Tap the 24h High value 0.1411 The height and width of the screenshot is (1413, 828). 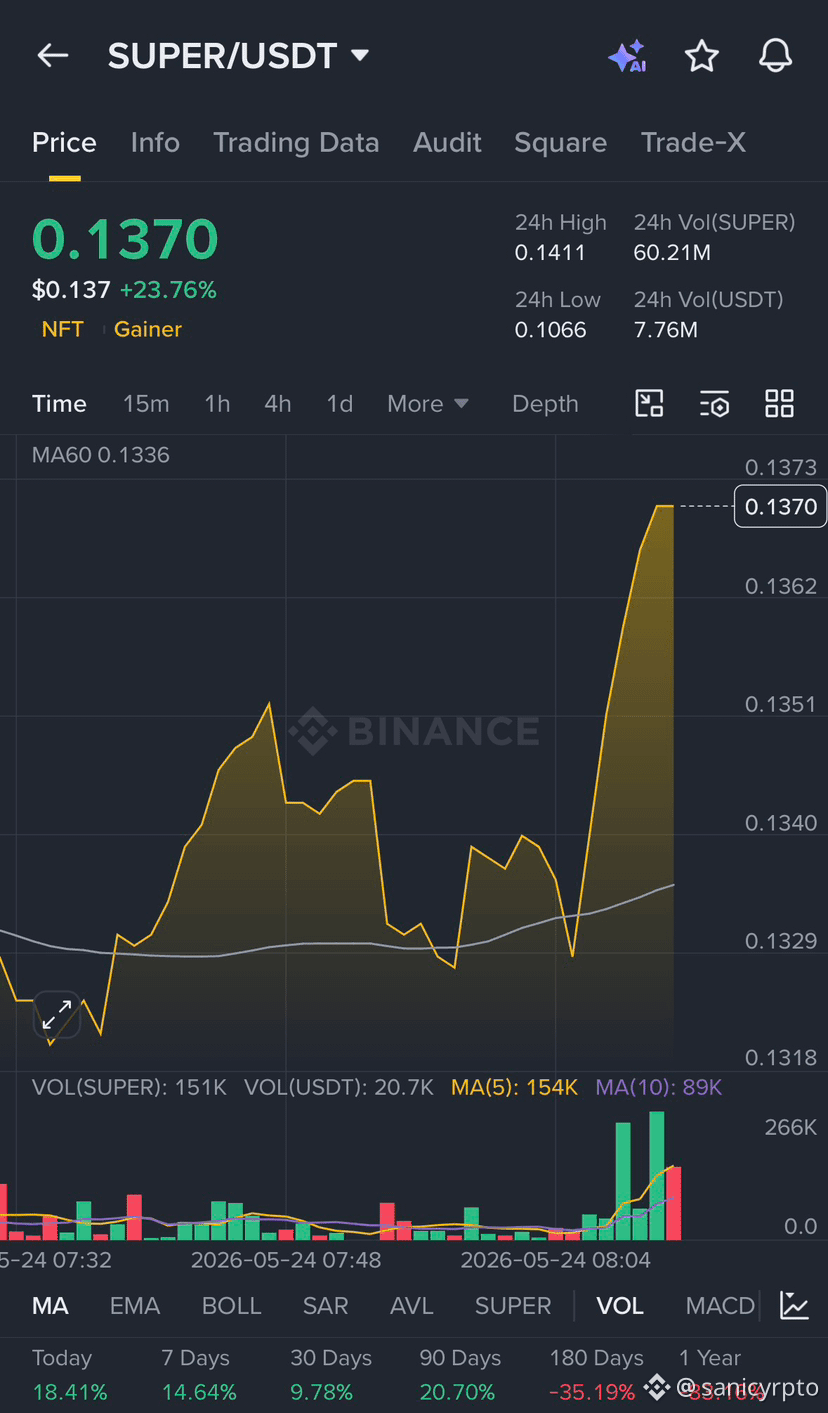pyautogui.click(x=550, y=253)
